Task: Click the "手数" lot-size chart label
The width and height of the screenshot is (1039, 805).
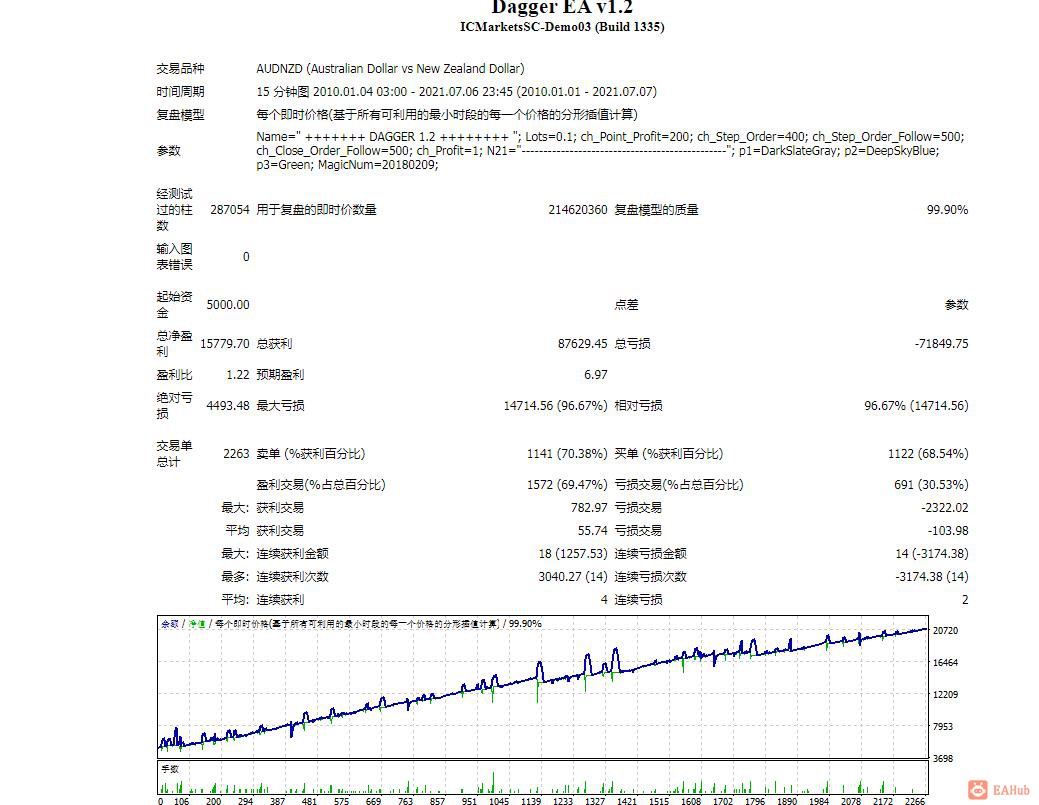Action: pos(170,769)
